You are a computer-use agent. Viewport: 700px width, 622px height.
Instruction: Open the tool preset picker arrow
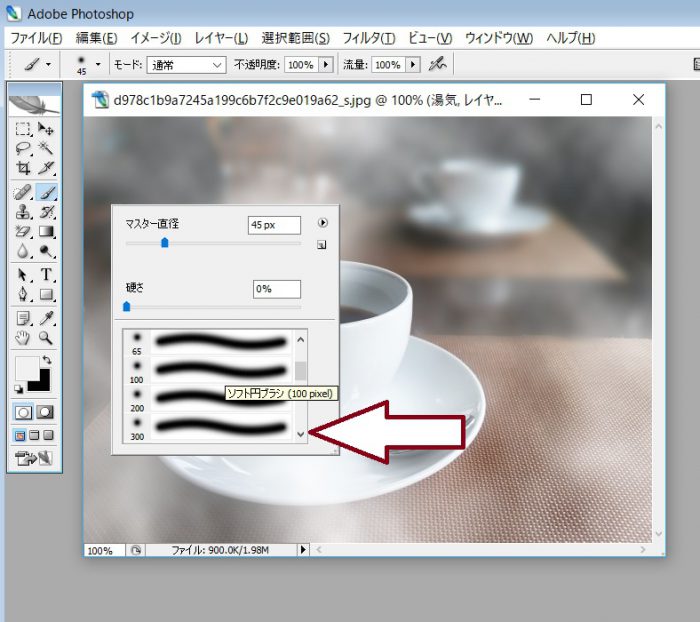pos(49,65)
